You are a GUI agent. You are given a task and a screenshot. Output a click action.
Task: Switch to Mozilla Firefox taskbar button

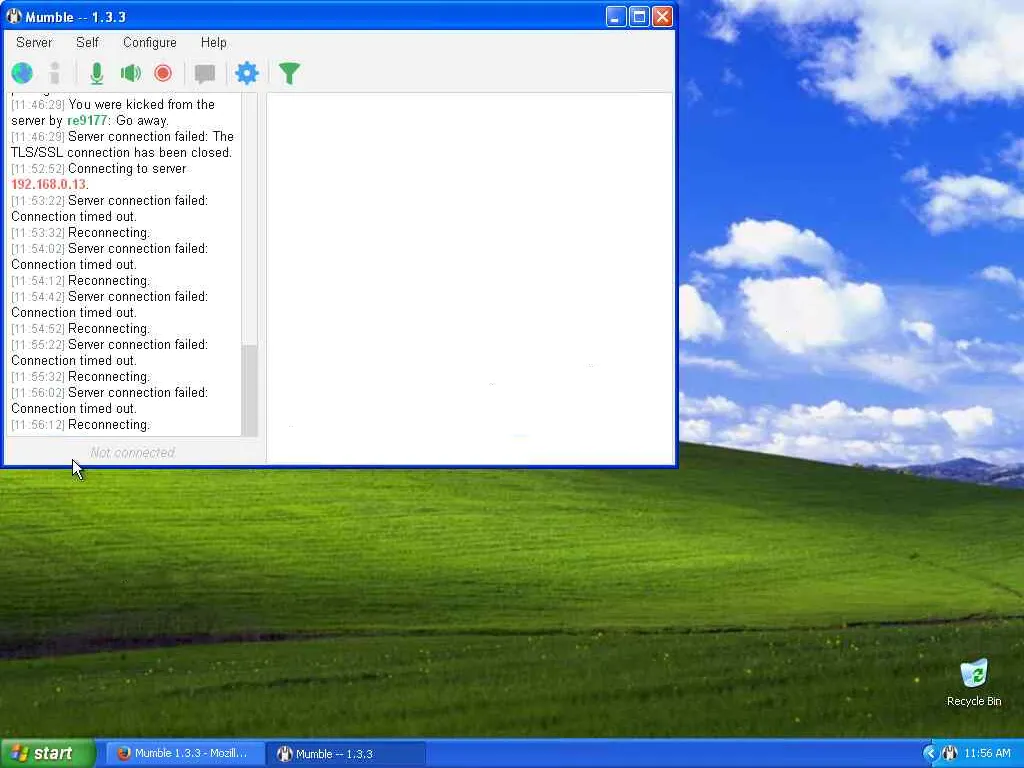185,754
